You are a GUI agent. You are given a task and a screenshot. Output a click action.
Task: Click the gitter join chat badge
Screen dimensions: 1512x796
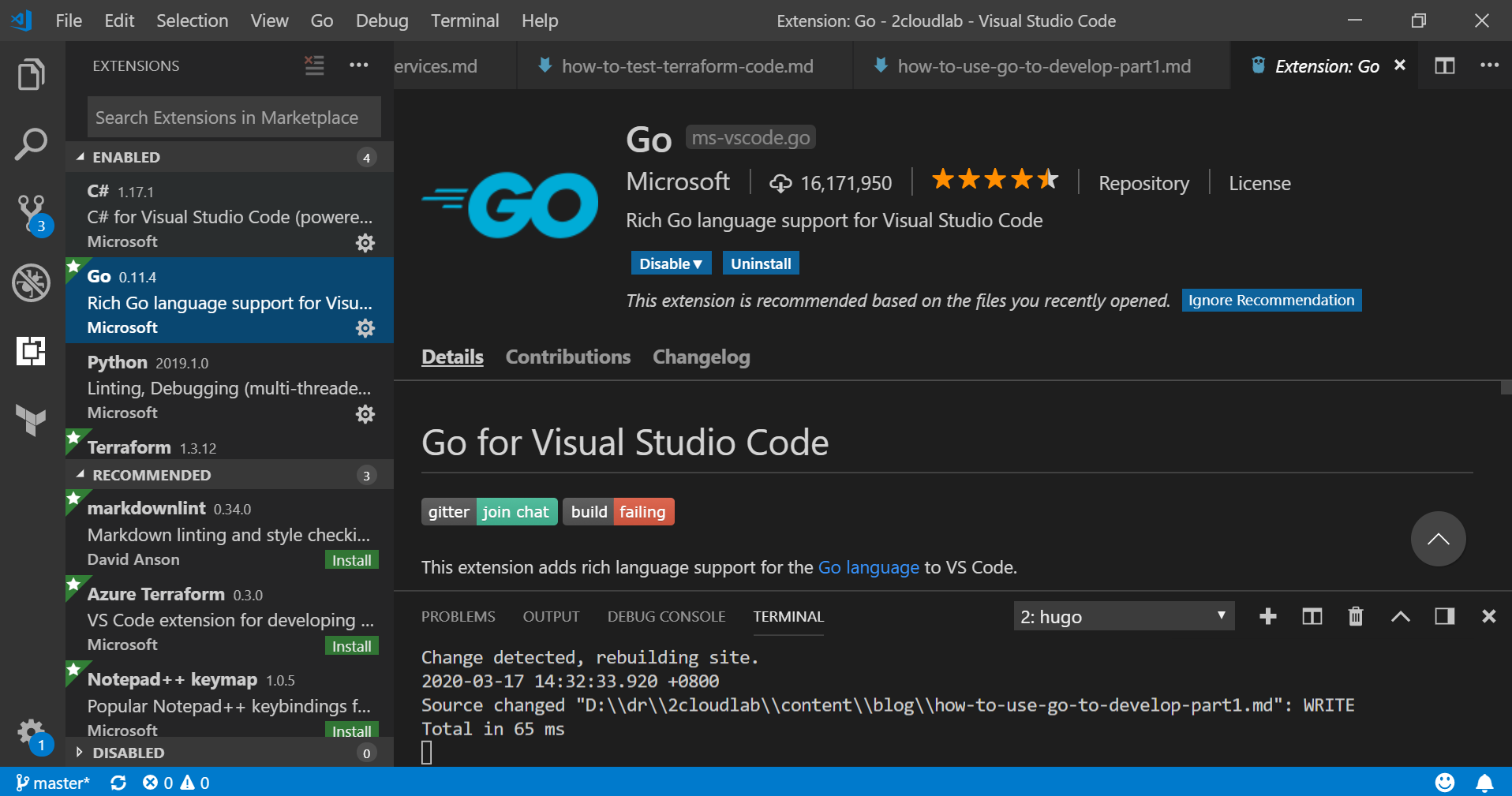489,512
